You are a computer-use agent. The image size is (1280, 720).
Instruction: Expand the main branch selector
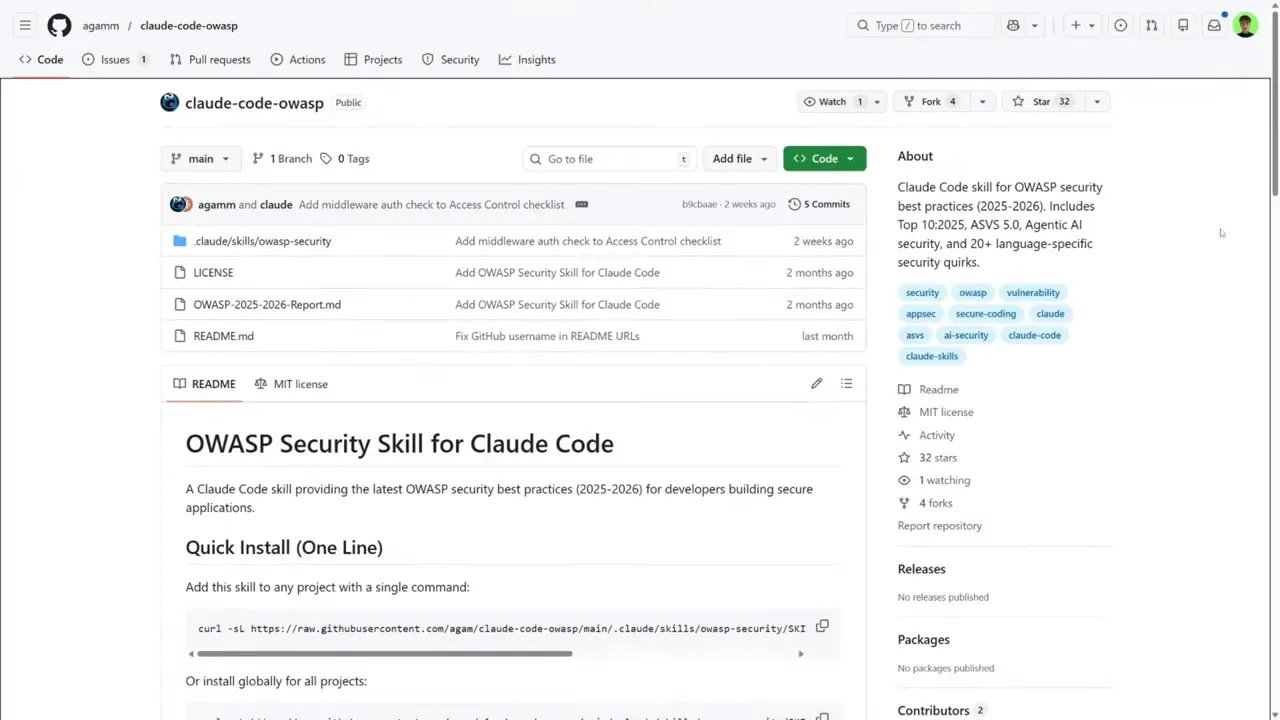pos(200,158)
